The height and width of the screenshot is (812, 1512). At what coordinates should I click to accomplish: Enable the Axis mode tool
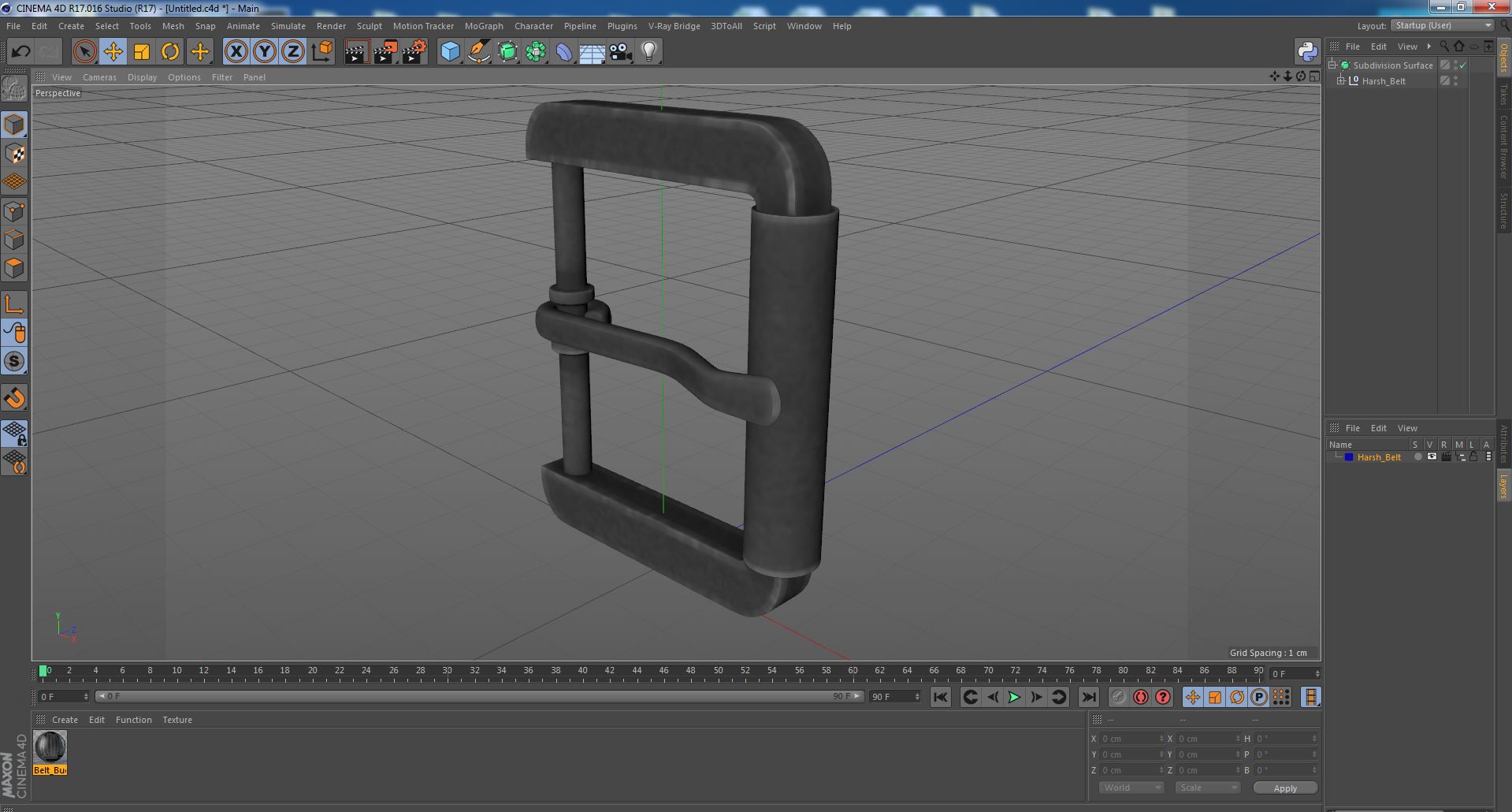pyautogui.click(x=14, y=304)
